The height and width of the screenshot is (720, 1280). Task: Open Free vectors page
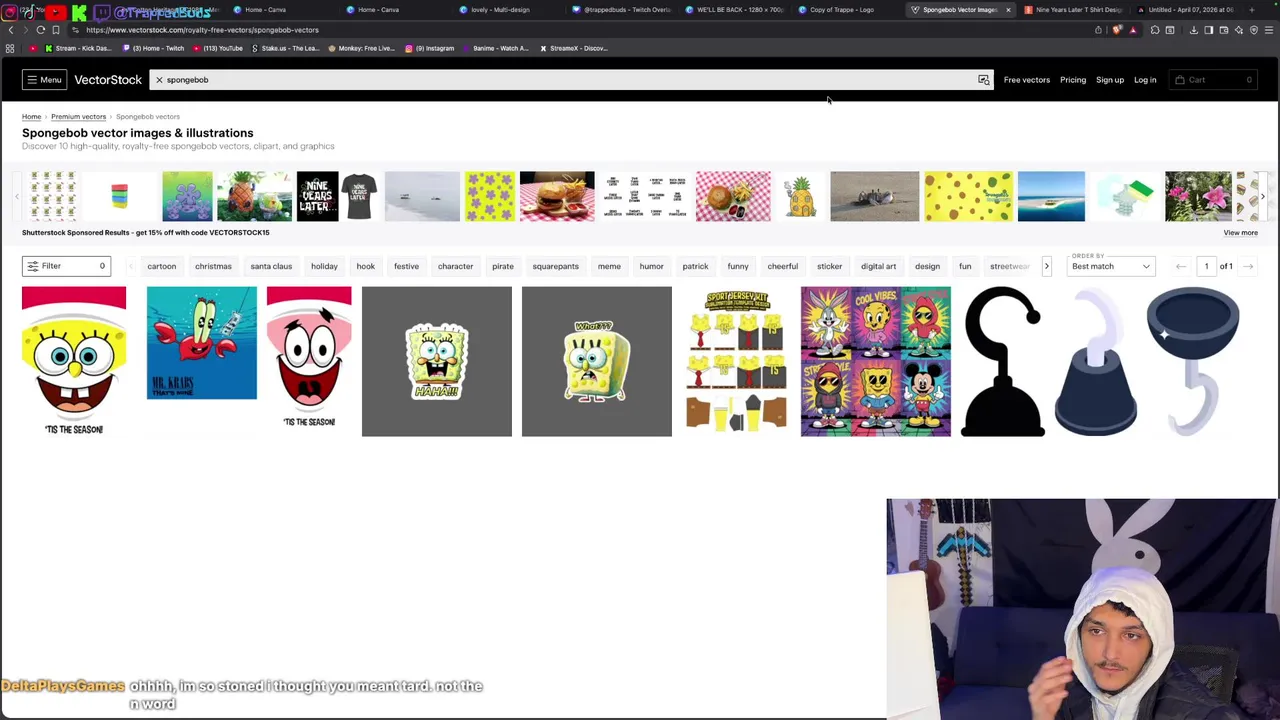pyautogui.click(x=1027, y=80)
